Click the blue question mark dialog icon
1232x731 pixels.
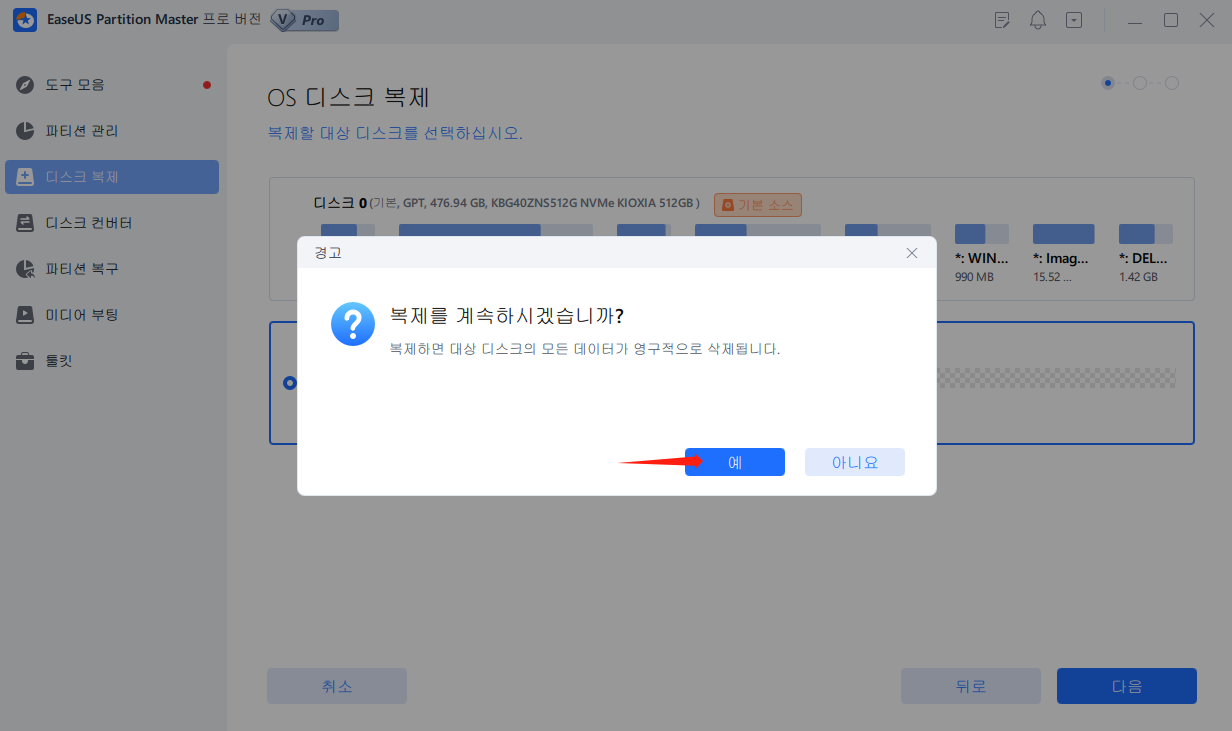pyautogui.click(x=353, y=325)
